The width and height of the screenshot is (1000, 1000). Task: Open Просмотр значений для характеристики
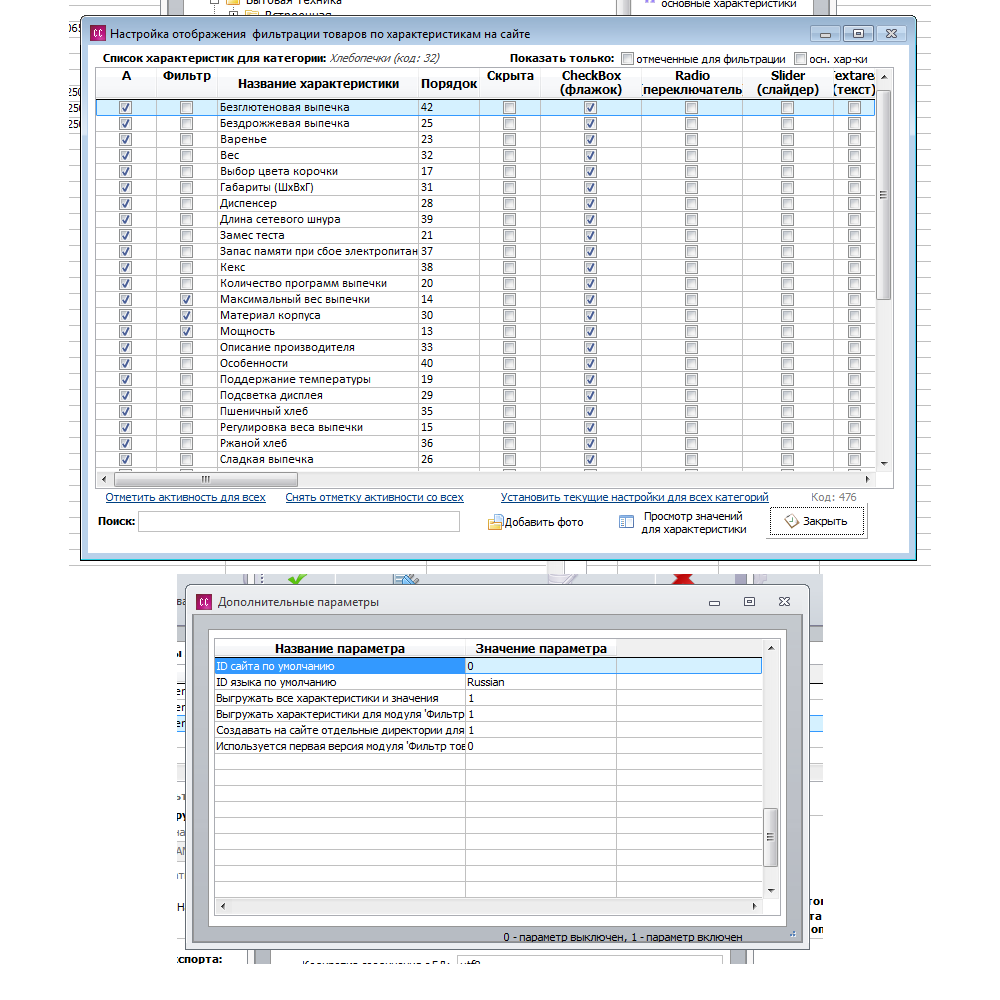coord(693,522)
